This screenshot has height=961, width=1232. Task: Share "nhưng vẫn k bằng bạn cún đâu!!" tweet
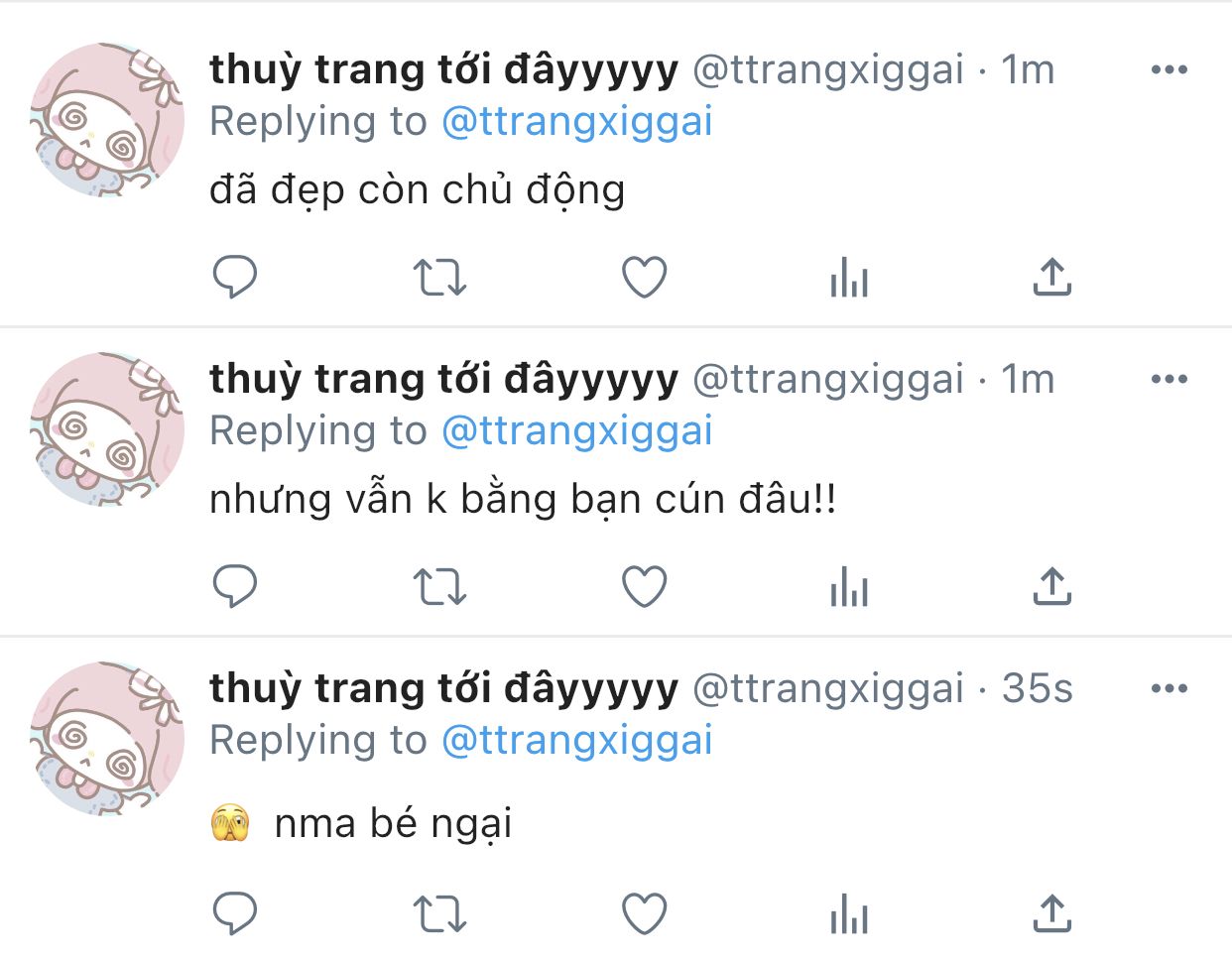pyautogui.click(x=1052, y=585)
